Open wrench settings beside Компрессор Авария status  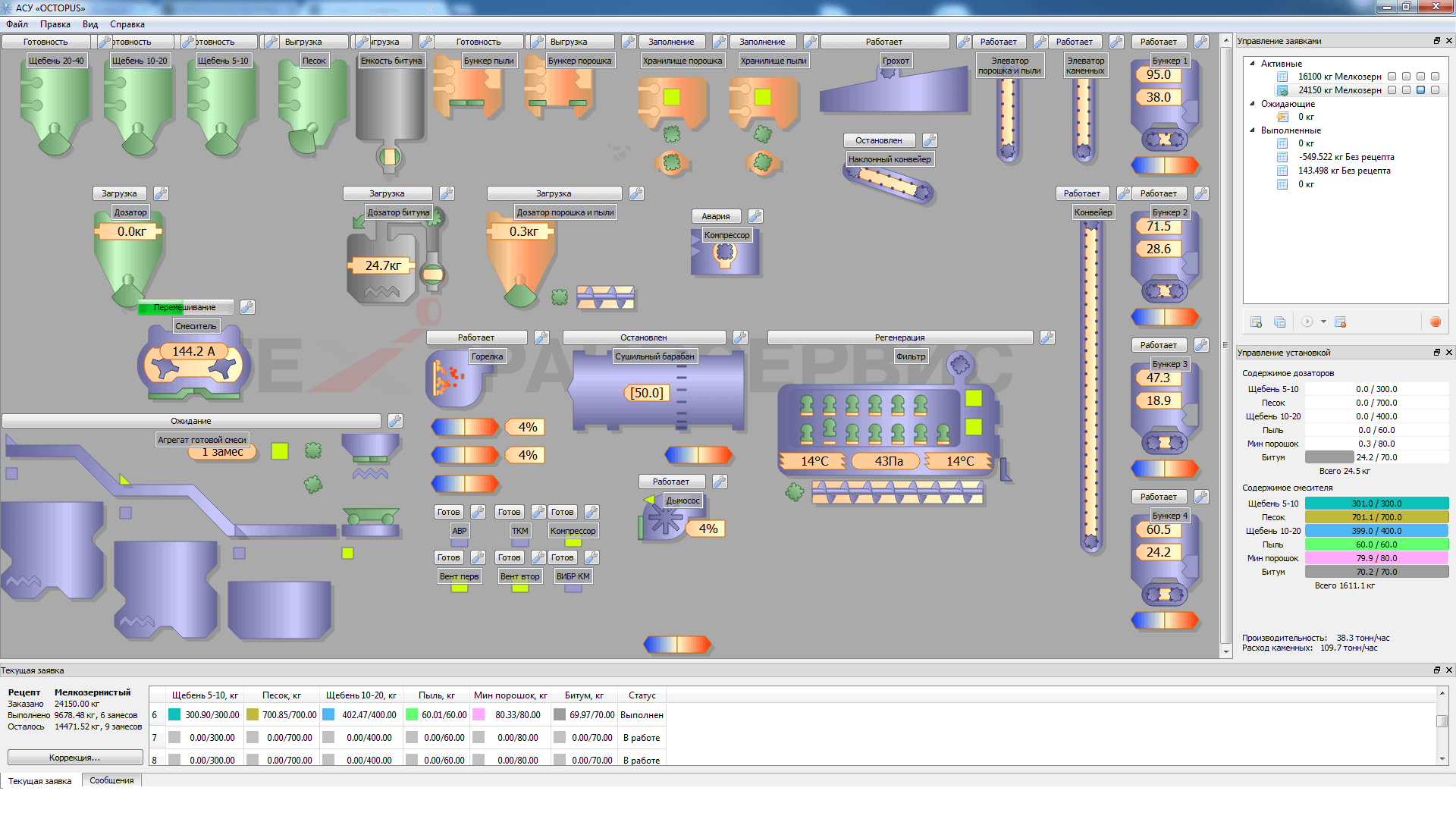[x=755, y=216]
